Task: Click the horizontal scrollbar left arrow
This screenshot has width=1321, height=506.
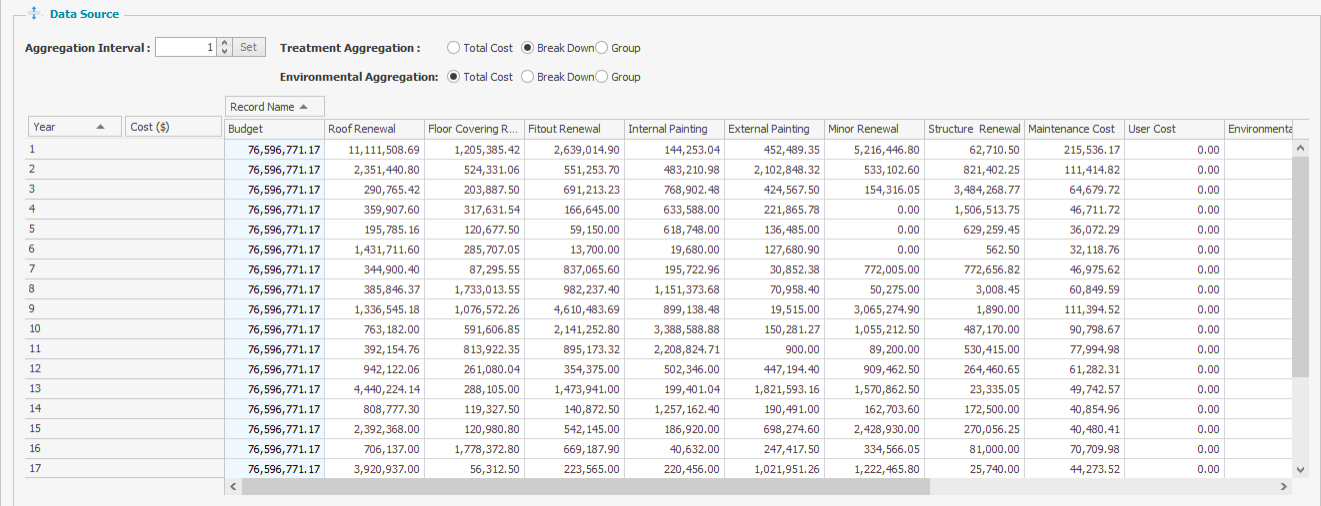Action: click(x=233, y=486)
